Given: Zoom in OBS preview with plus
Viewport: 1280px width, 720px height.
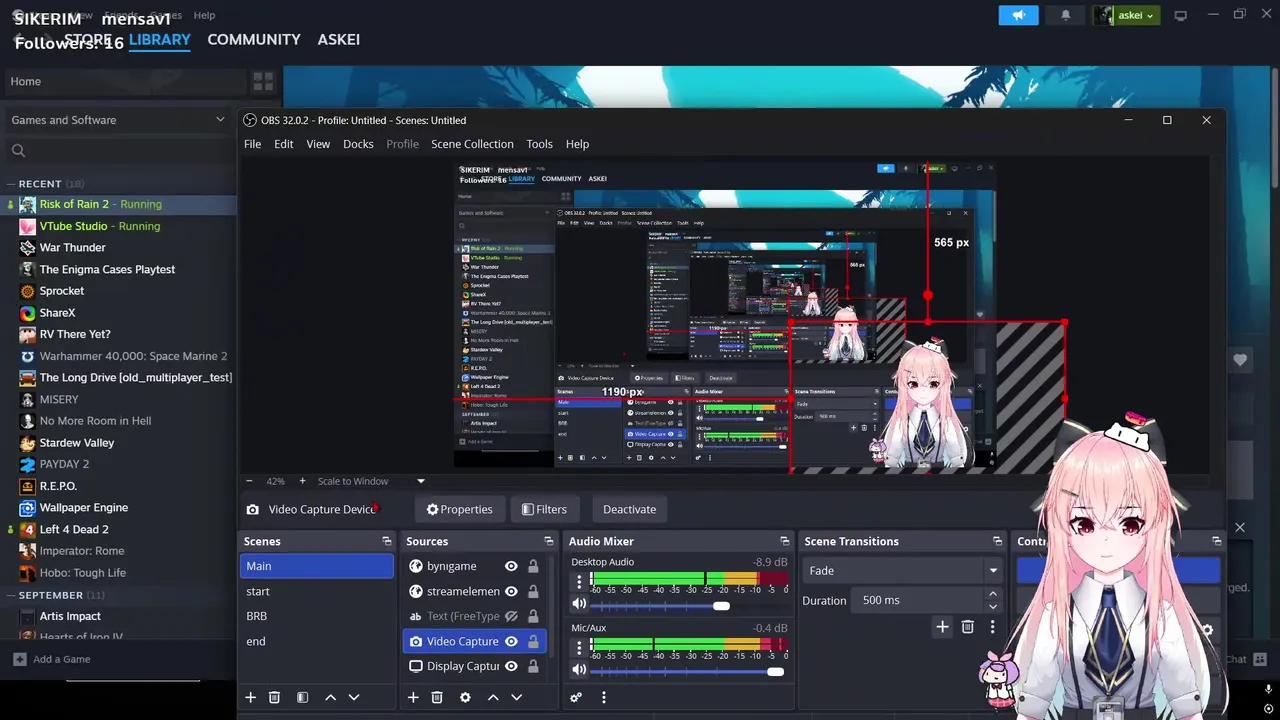Looking at the screenshot, I should 302,481.
